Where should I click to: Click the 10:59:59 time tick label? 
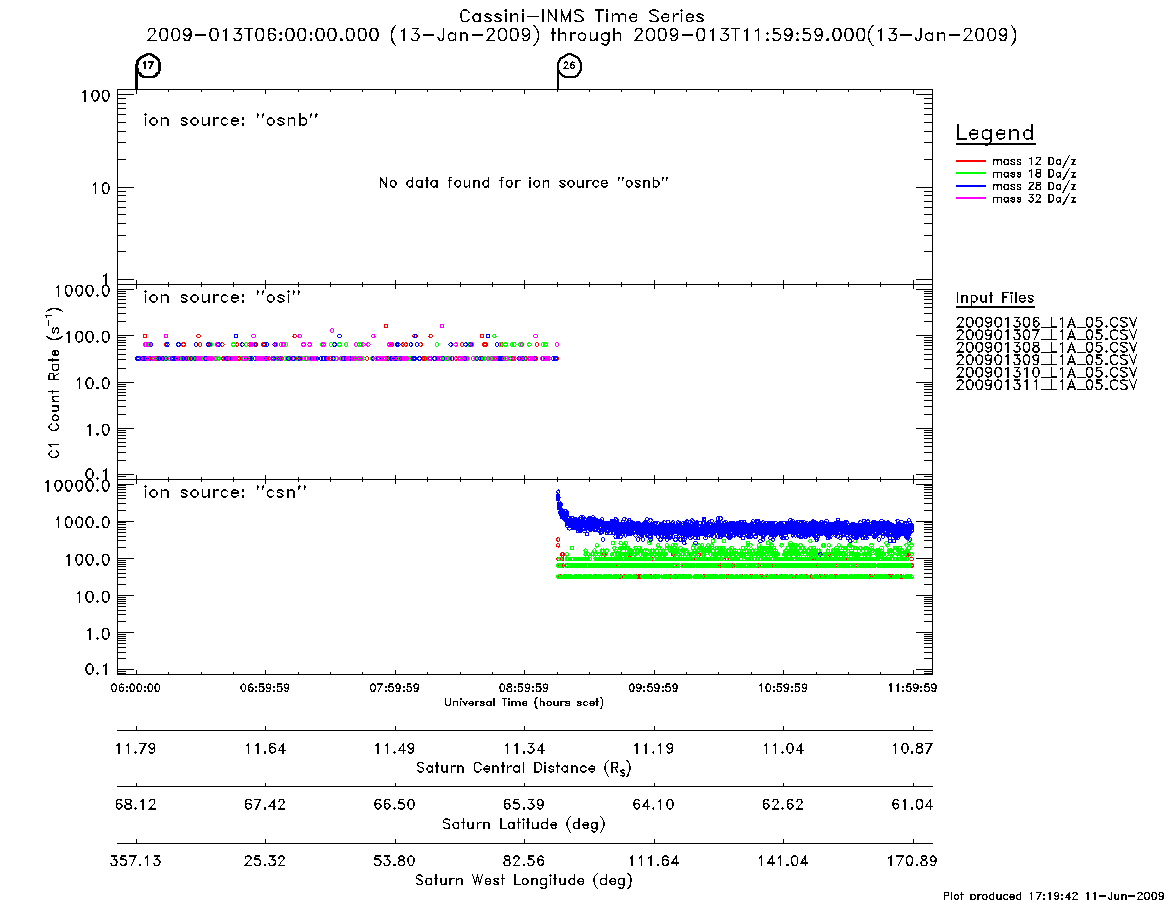point(783,688)
